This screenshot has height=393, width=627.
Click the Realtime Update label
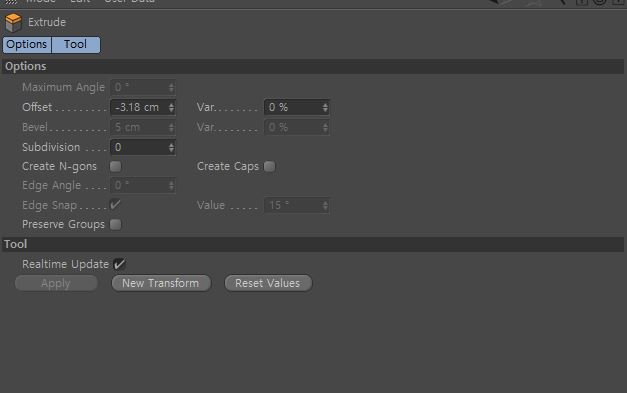[66, 265]
